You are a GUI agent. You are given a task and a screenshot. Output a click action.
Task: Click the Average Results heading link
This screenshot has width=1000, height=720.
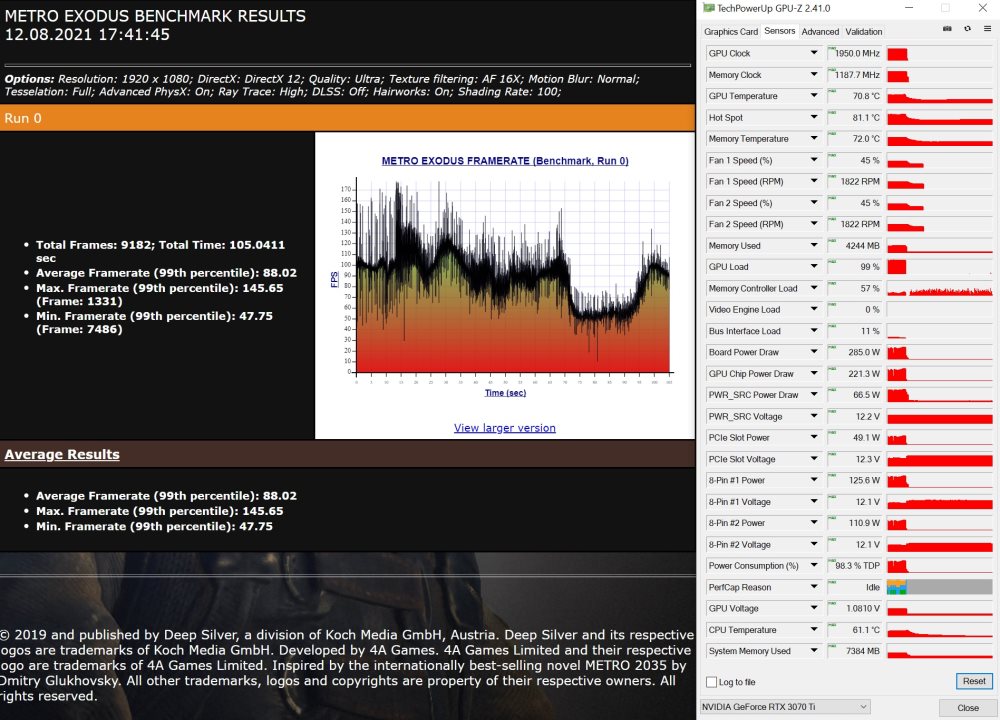point(62,454)
